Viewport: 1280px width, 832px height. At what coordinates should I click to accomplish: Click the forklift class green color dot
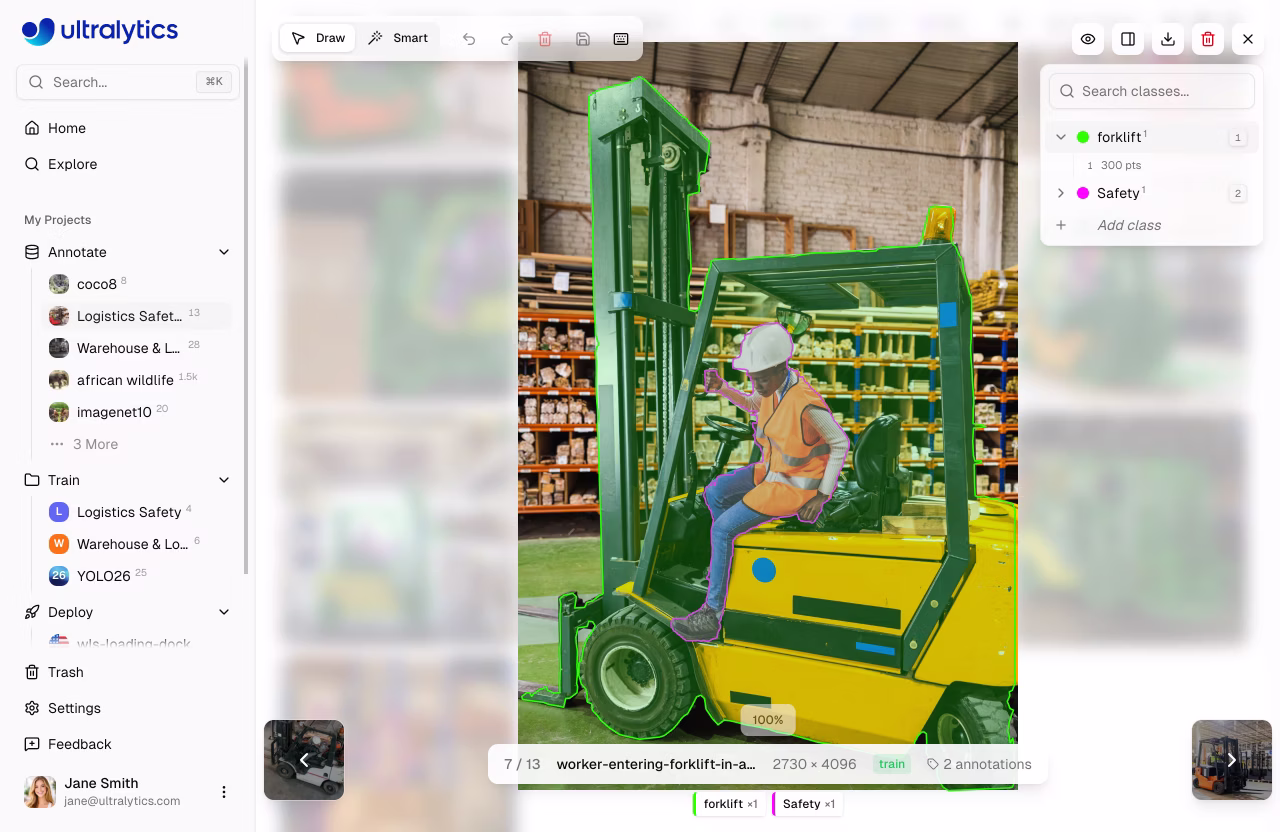click(x=1084, y=137)
